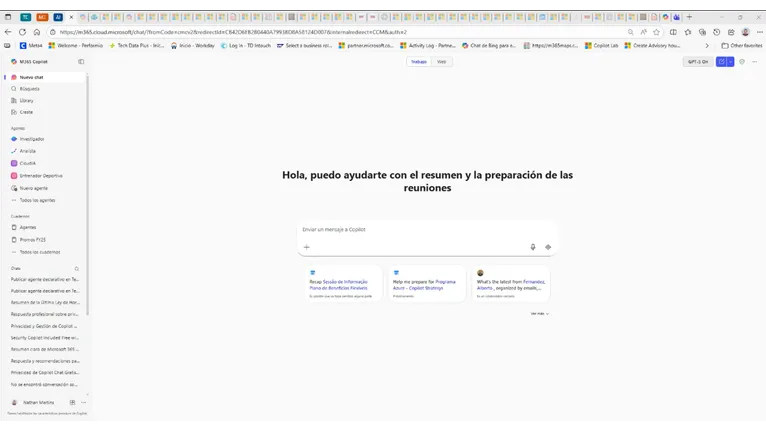Add this page to favorites star

pos(657,32)
